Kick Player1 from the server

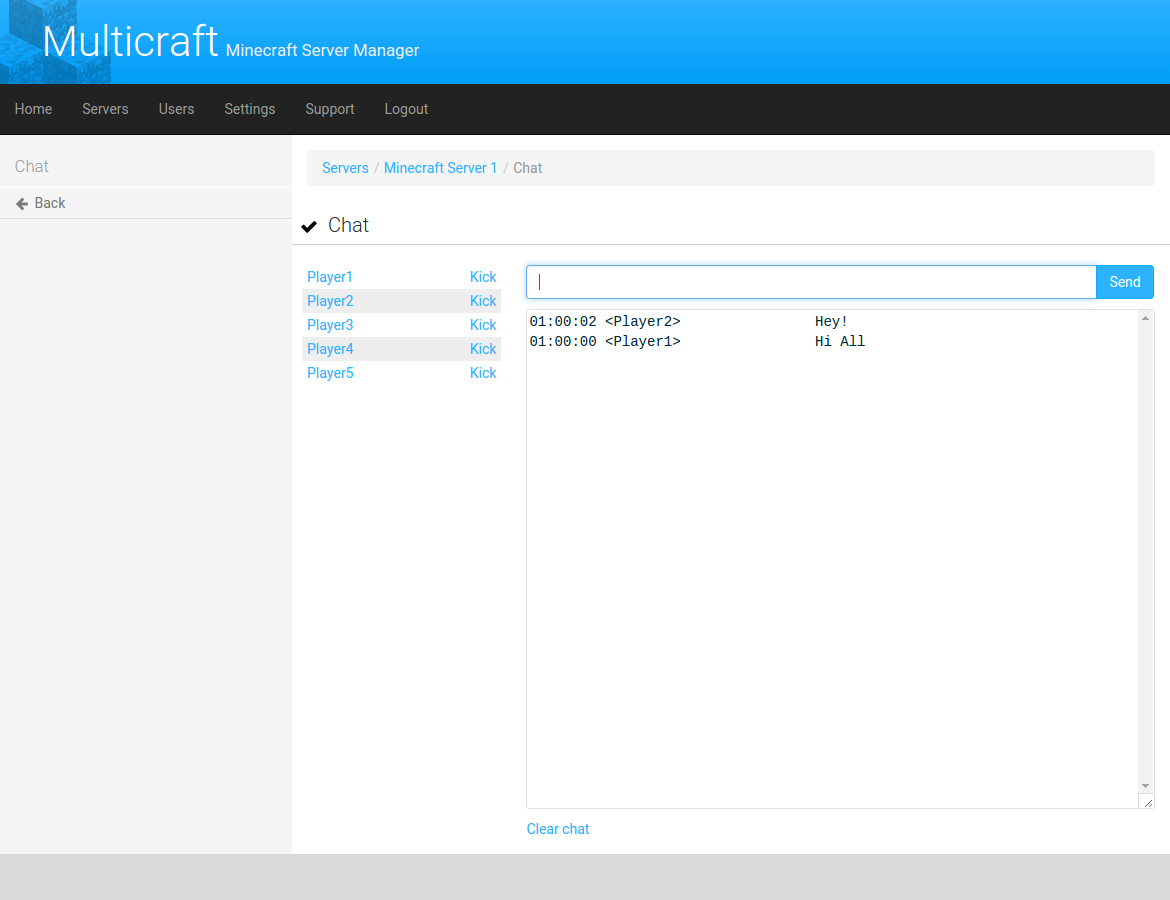coord(483,277)
